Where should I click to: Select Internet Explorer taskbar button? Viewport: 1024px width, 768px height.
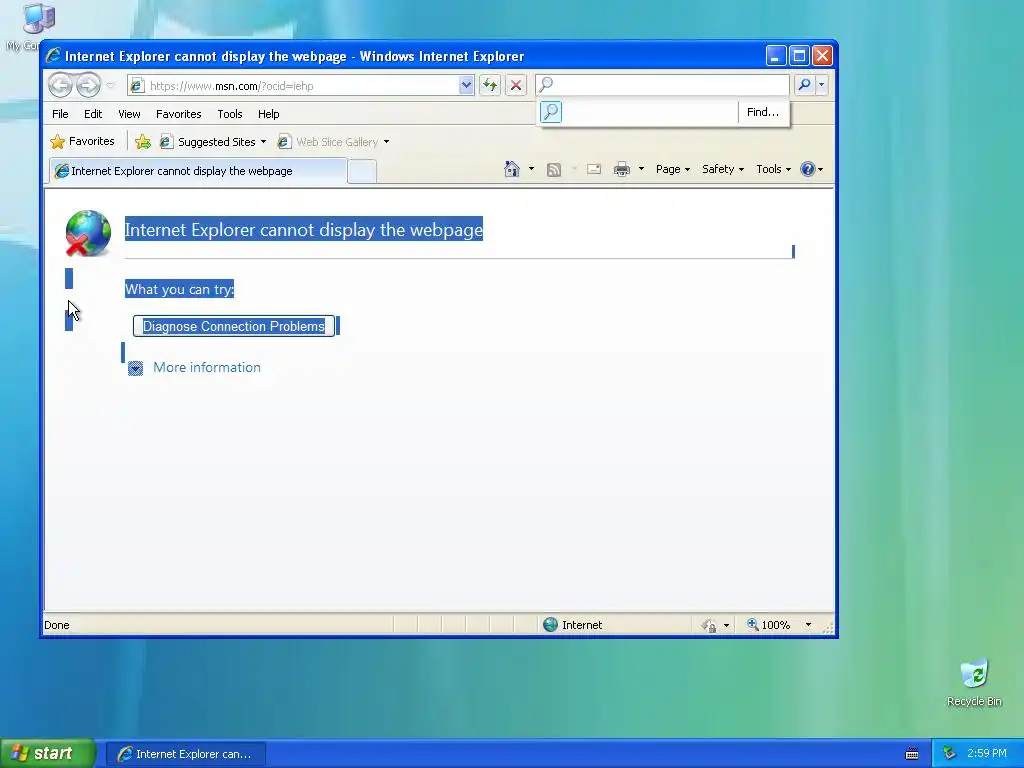pos(185,754)
